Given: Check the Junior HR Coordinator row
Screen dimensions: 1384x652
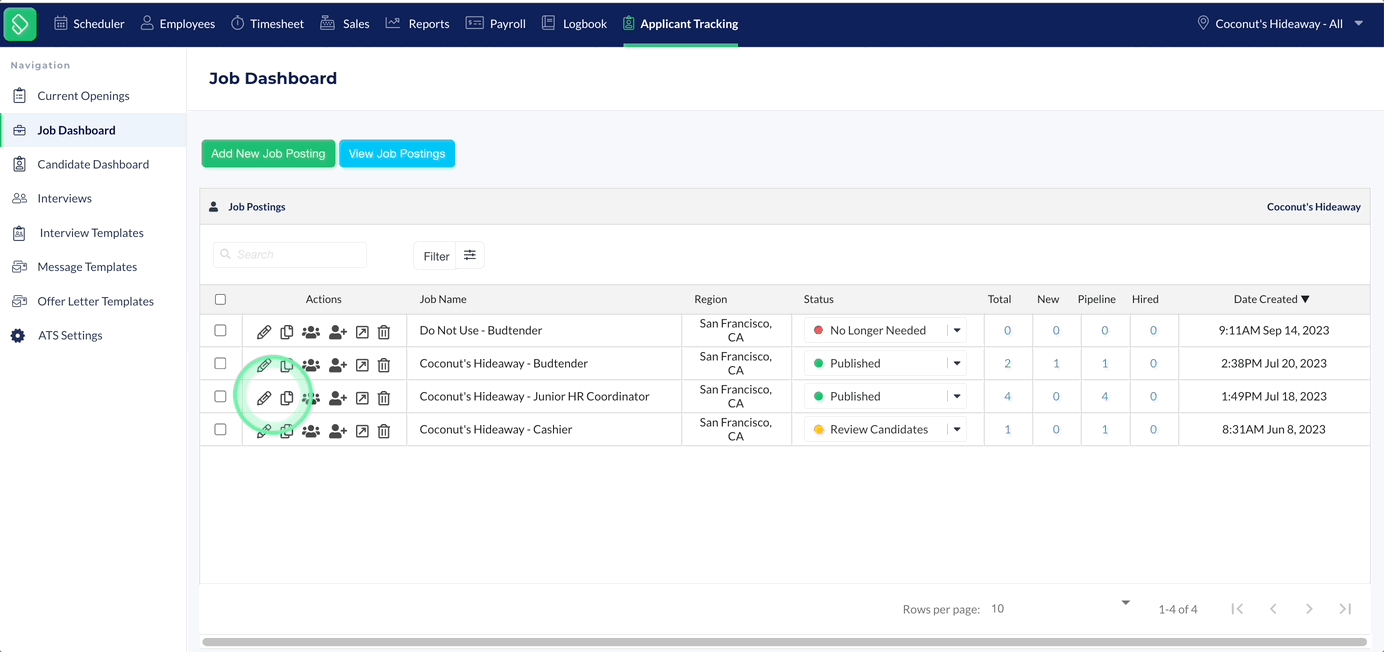Looking at the screenshot, I should pyautogui.click(x=221, y=396).
